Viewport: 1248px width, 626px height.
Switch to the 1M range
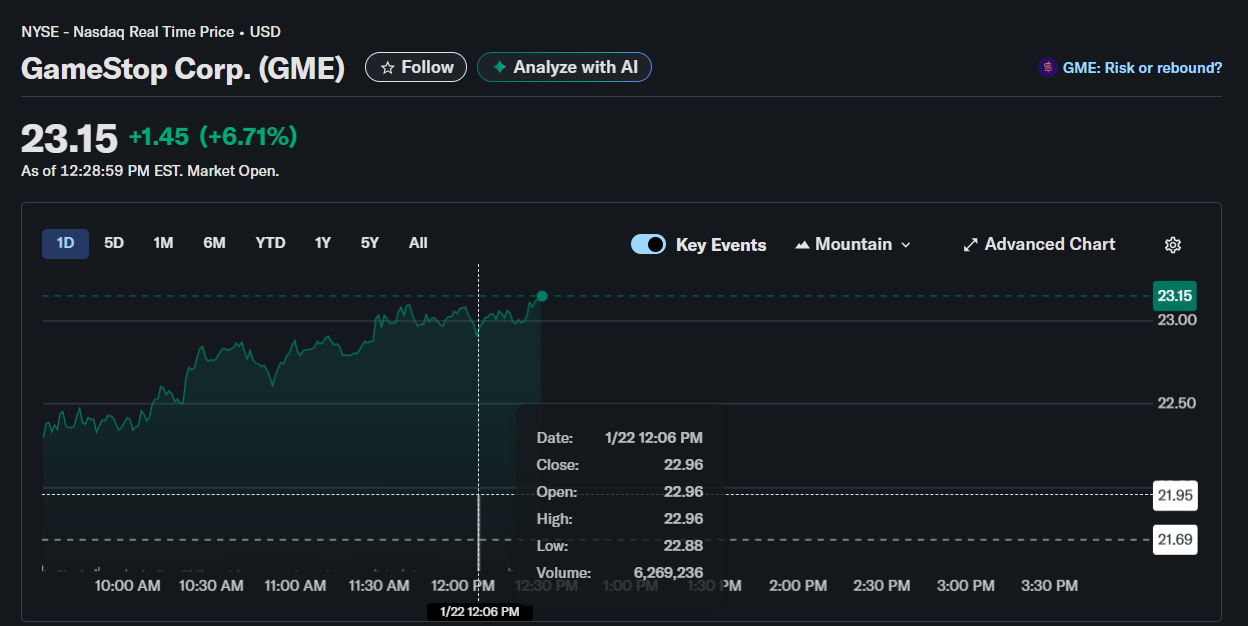pos(163,243)
